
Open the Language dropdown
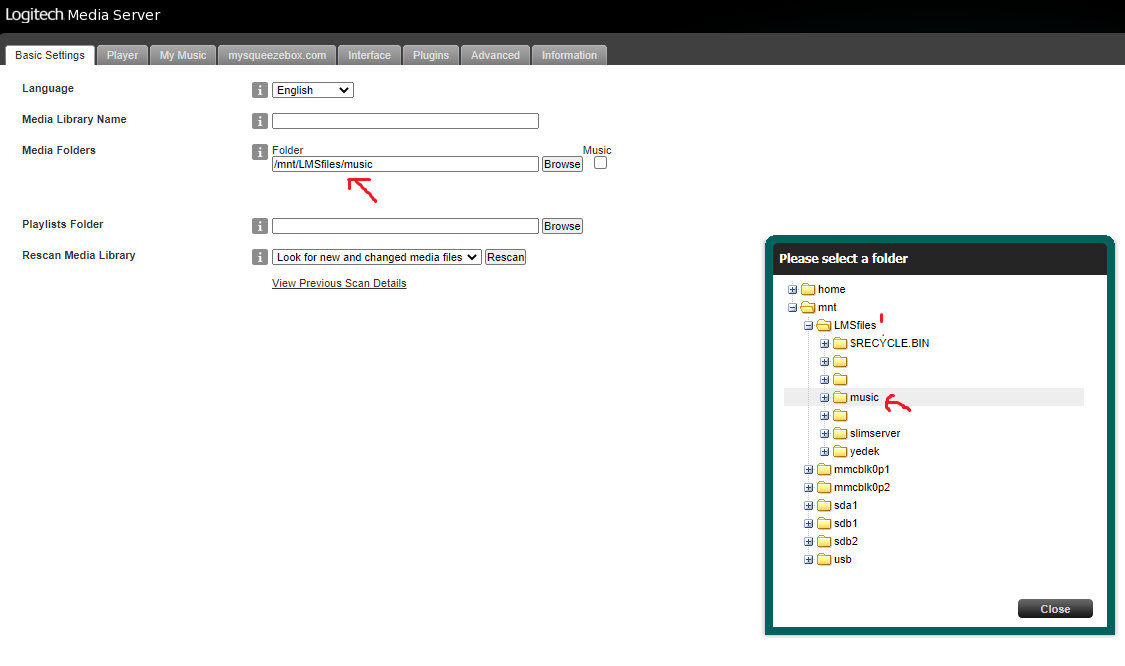pyautogui.click(x=312, y=90)
